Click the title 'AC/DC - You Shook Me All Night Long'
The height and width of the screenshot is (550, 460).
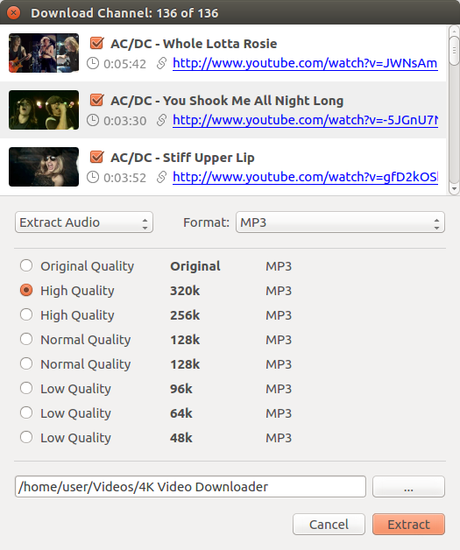(x=227, y=101)
